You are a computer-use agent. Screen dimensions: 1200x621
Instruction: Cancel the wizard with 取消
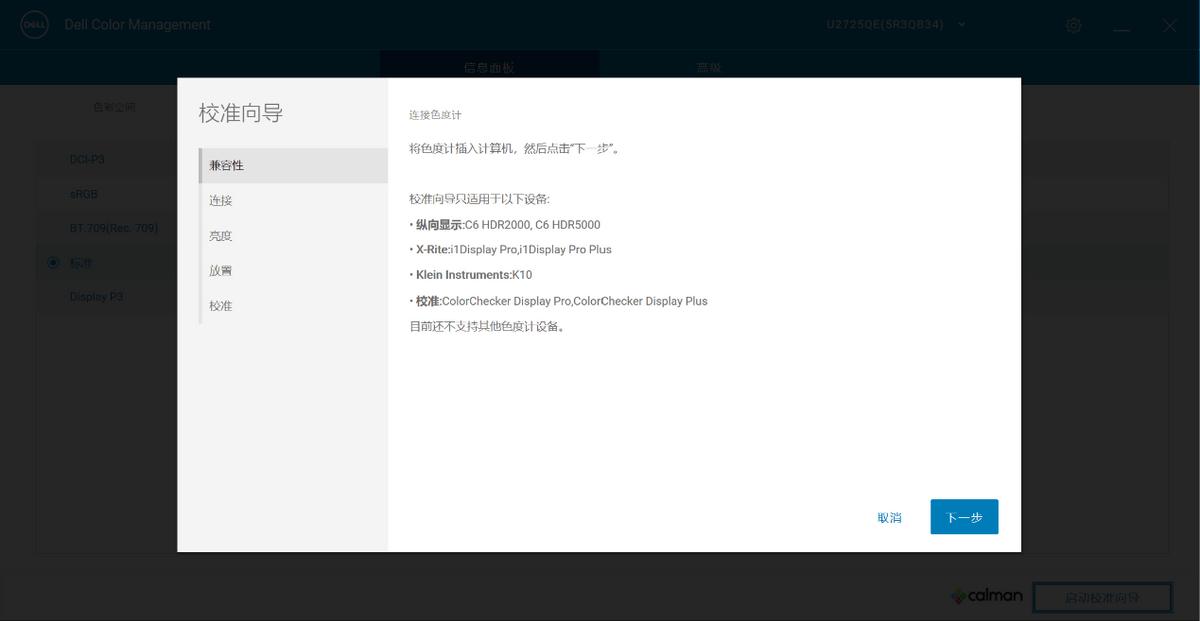pos(889,517)
